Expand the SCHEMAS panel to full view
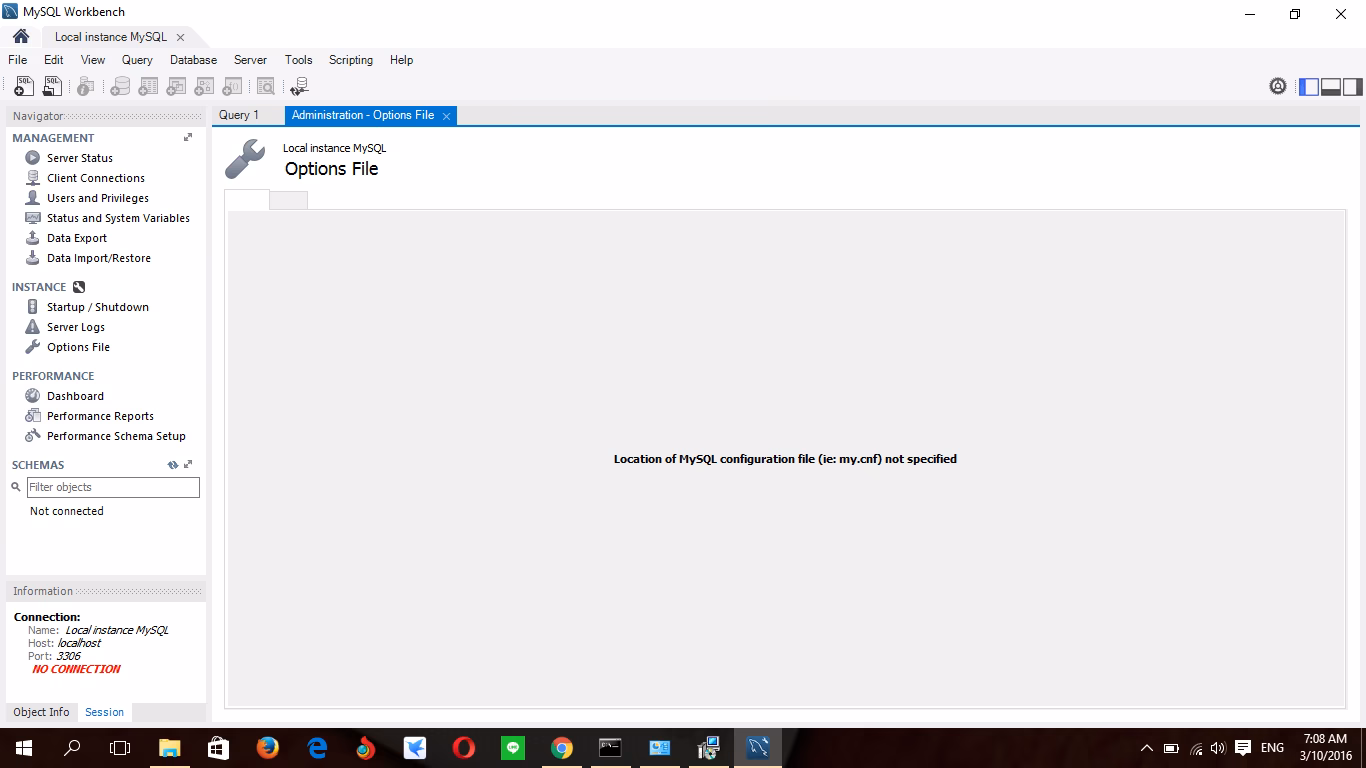The height and width of the screenshot is (768, 1366). (x=186, y=464)
